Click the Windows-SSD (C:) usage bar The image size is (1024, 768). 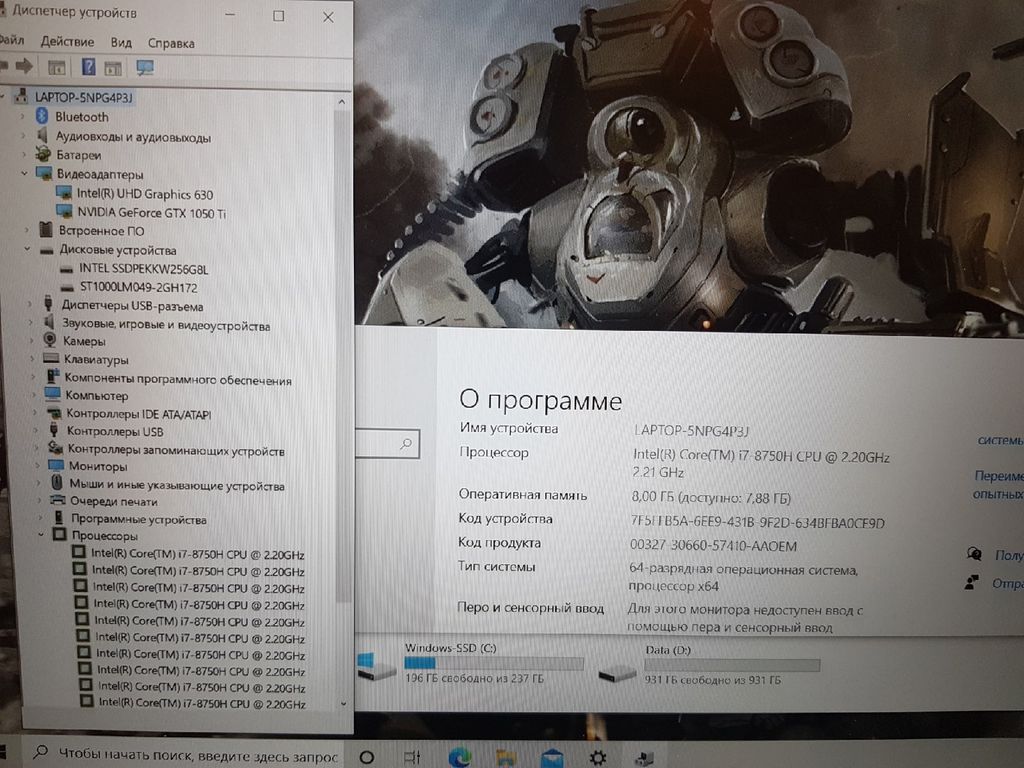(x=494, y=664)
